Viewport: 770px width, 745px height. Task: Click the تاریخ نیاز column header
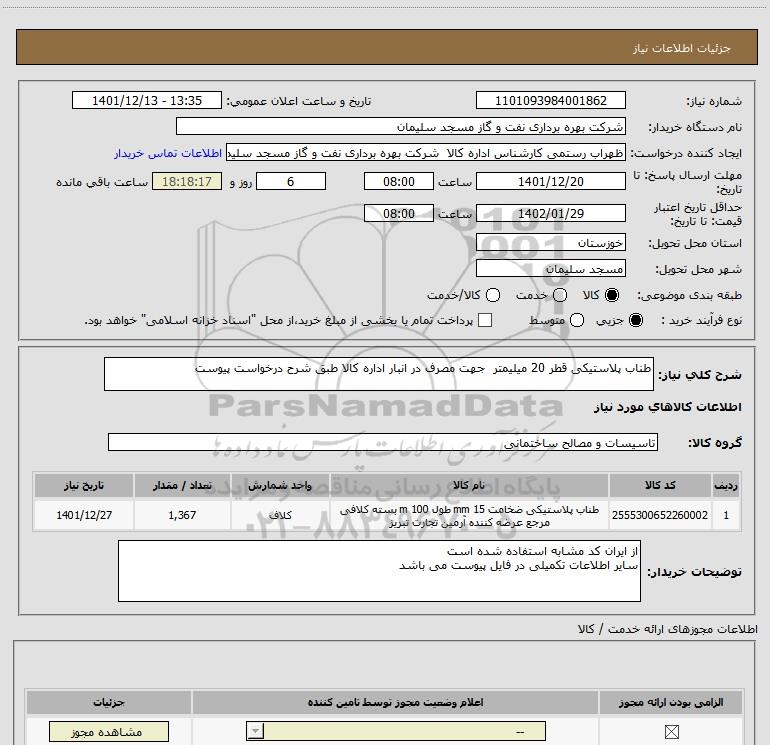point(84,485)
